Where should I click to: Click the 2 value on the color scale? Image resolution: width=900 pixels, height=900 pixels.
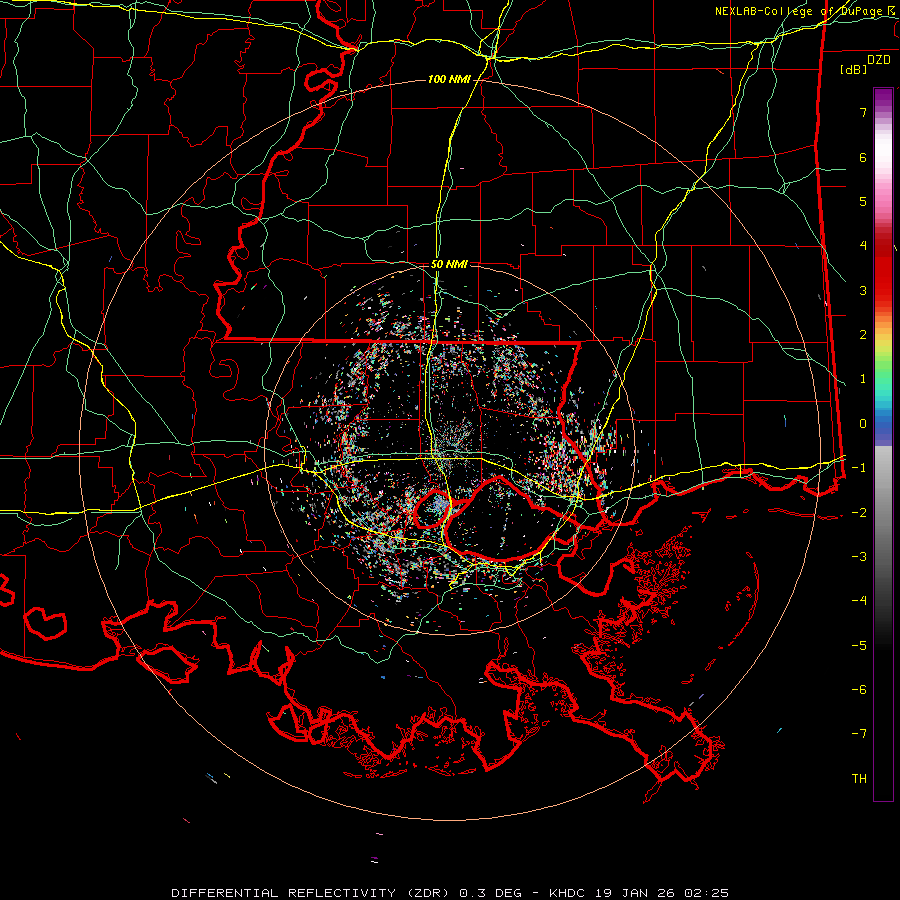[x=863, y=335]
